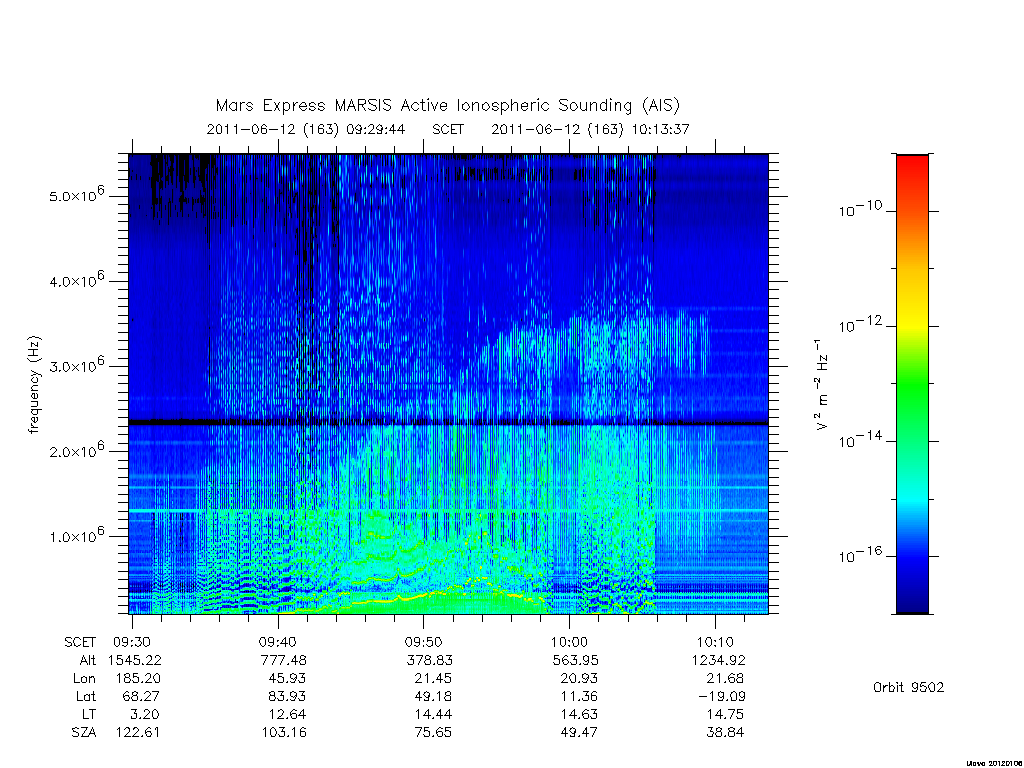Viewport: 1024px width, 768px height.
Task: Click SZA value '75.65'
Action: click(432, 733)
